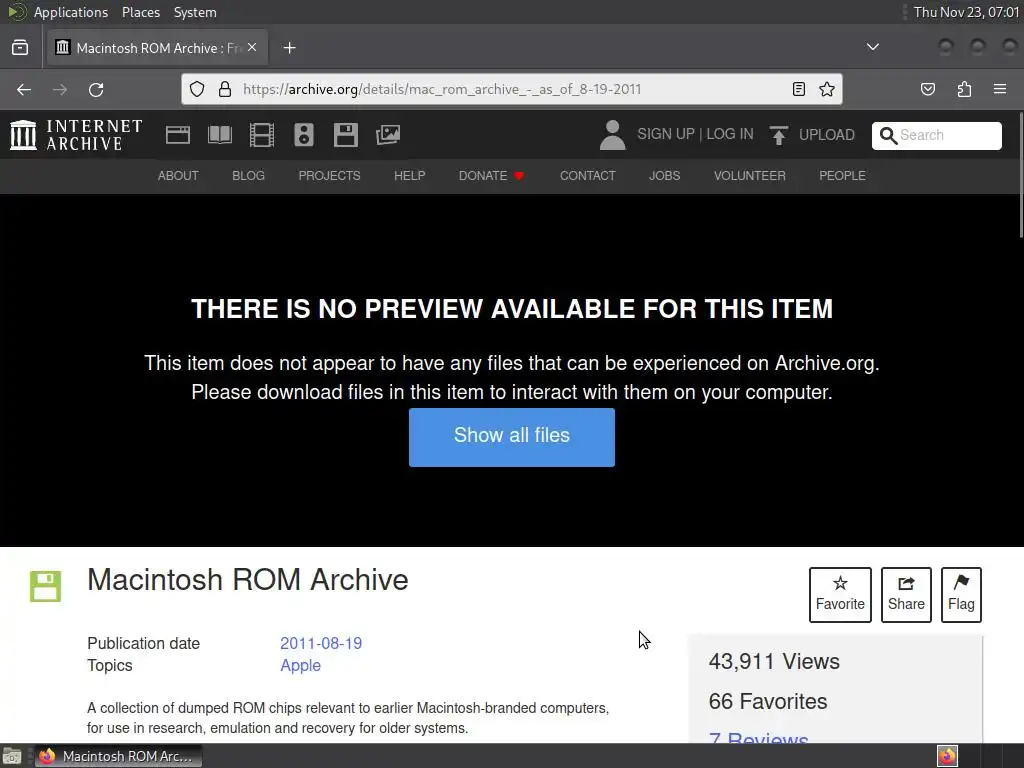Toggle reader view icon
The image size is (1024, 768).
[798, 89]
